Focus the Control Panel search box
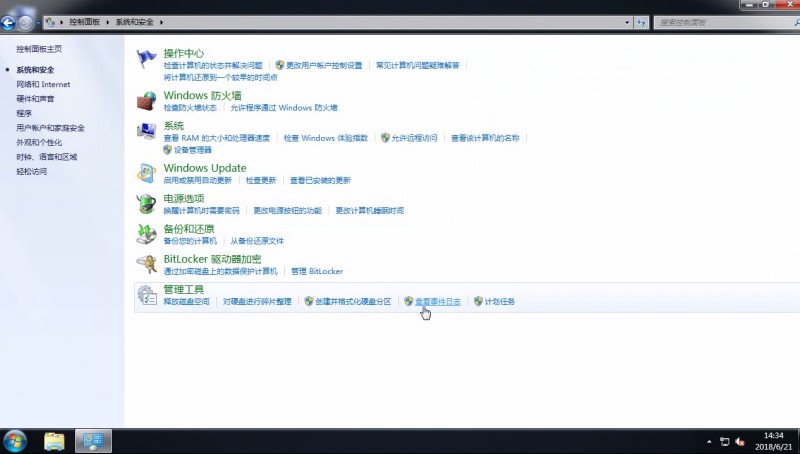The width and height of the screenshot is (800, 454). coord(725,22)
